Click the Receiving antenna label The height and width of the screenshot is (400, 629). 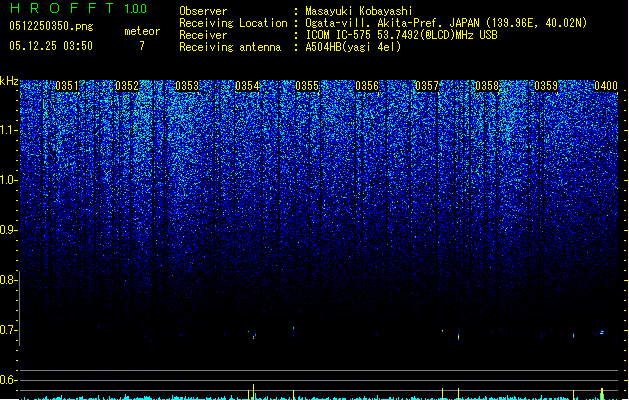(x=230, y=47)
